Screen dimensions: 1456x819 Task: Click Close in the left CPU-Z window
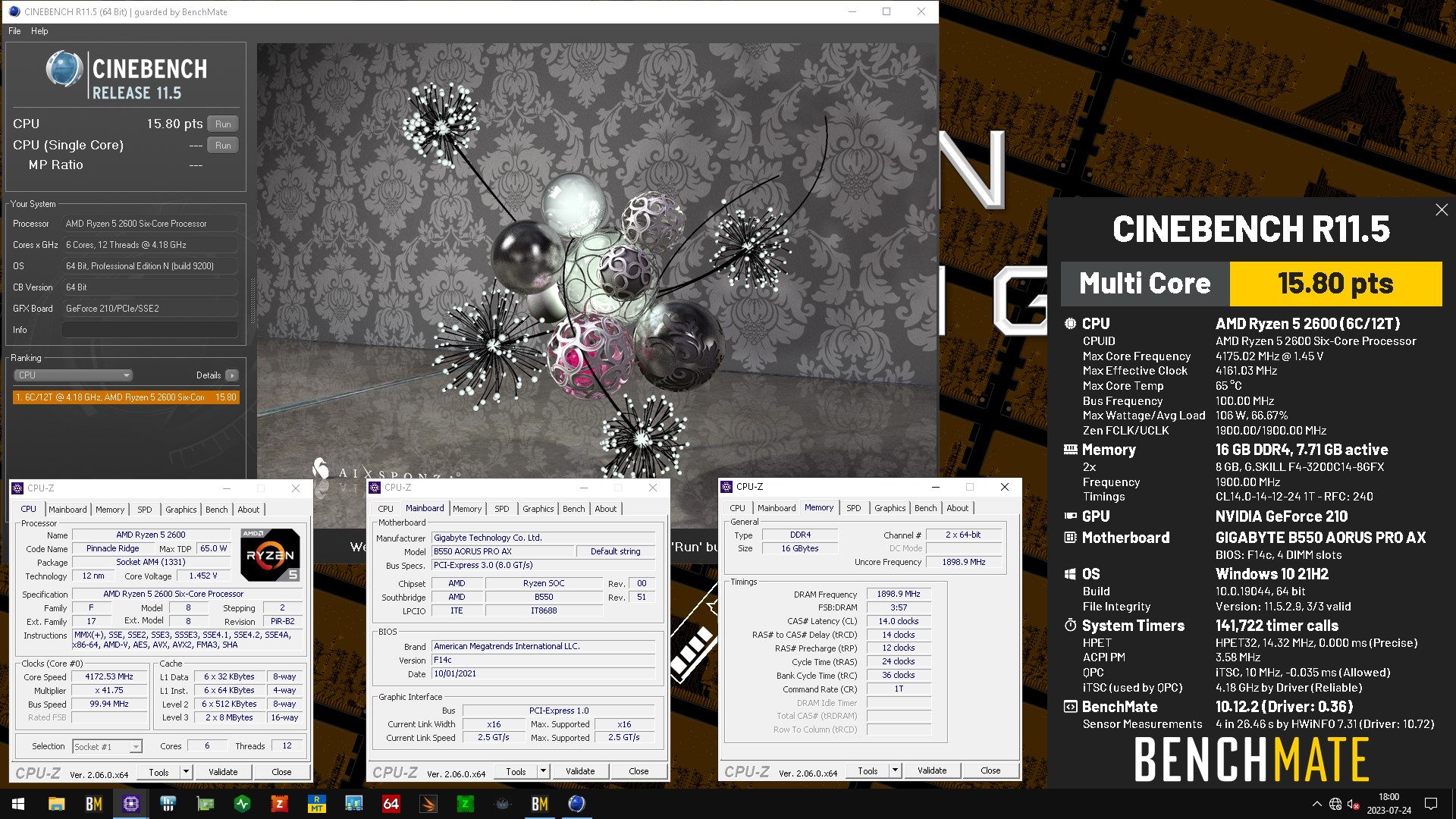pyautogui.click(x=281, y=772)
